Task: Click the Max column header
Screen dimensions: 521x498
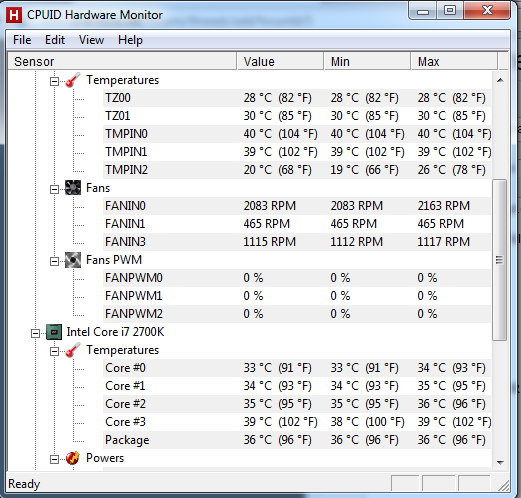Action: pos(454,61)
